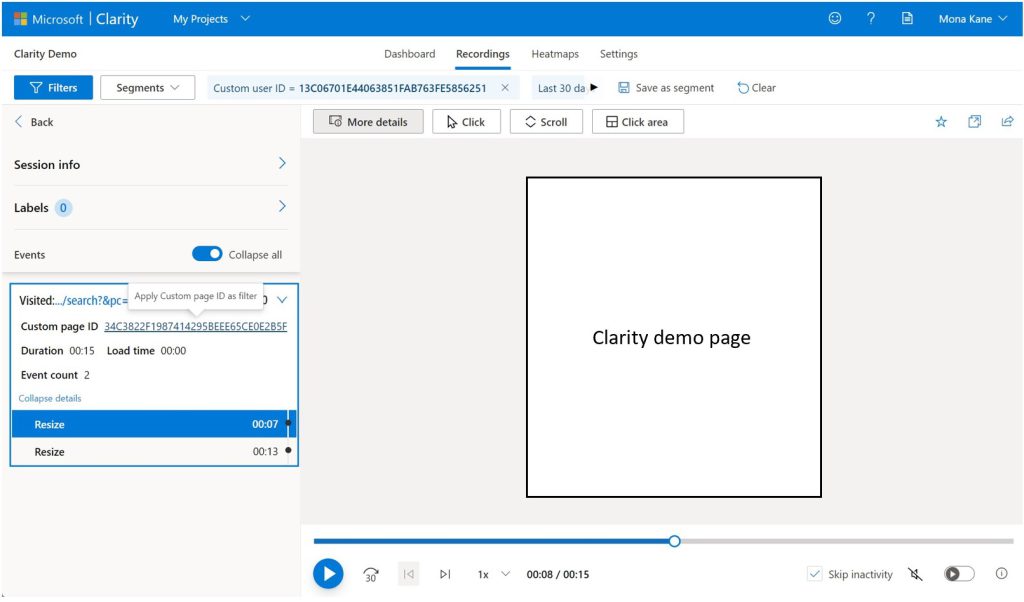The image size is (1024, 602).
Task: Open the My Projects dropdown
Action: coord(210,18)
